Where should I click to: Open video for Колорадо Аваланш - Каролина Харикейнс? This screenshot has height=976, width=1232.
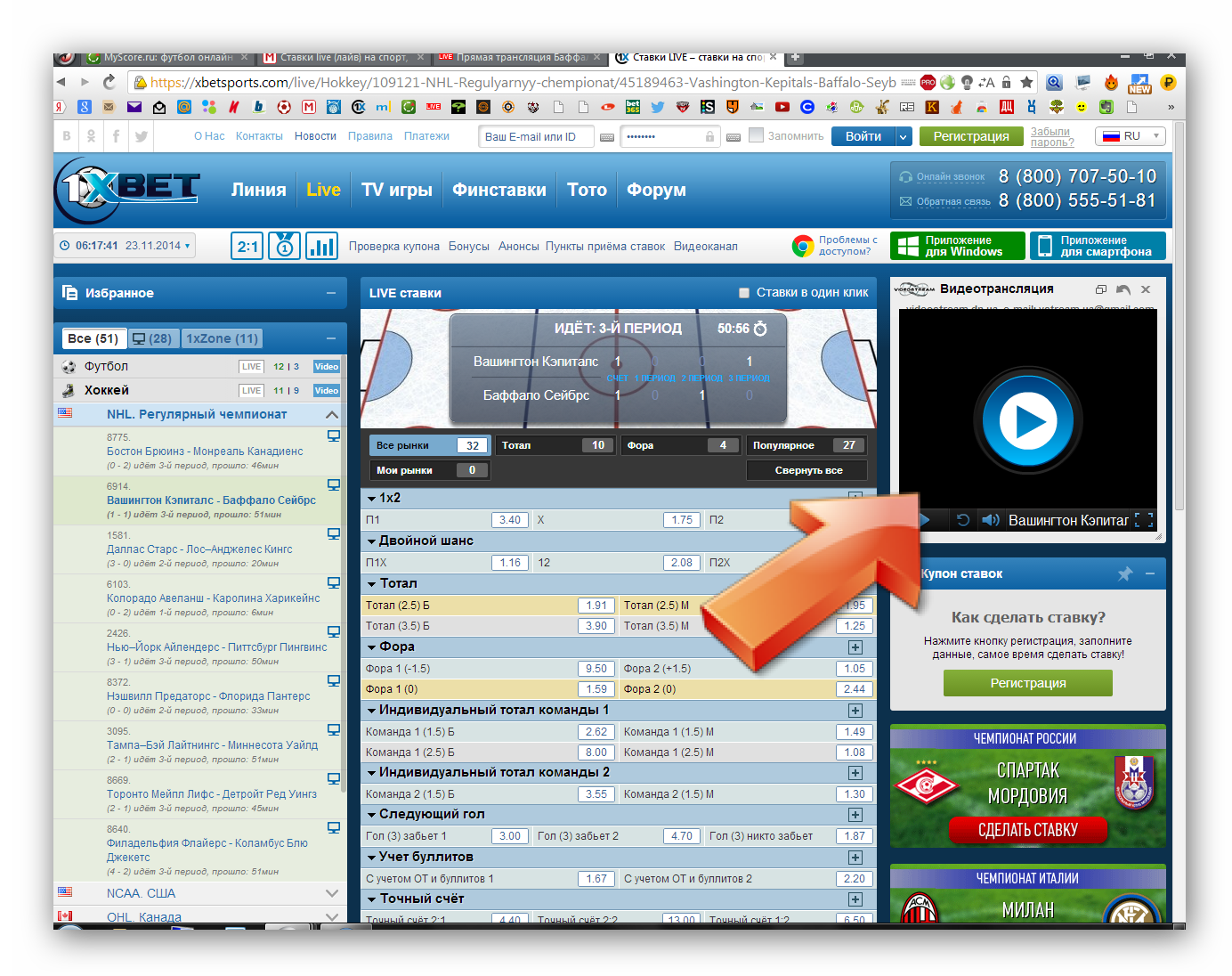coord(334,582)
